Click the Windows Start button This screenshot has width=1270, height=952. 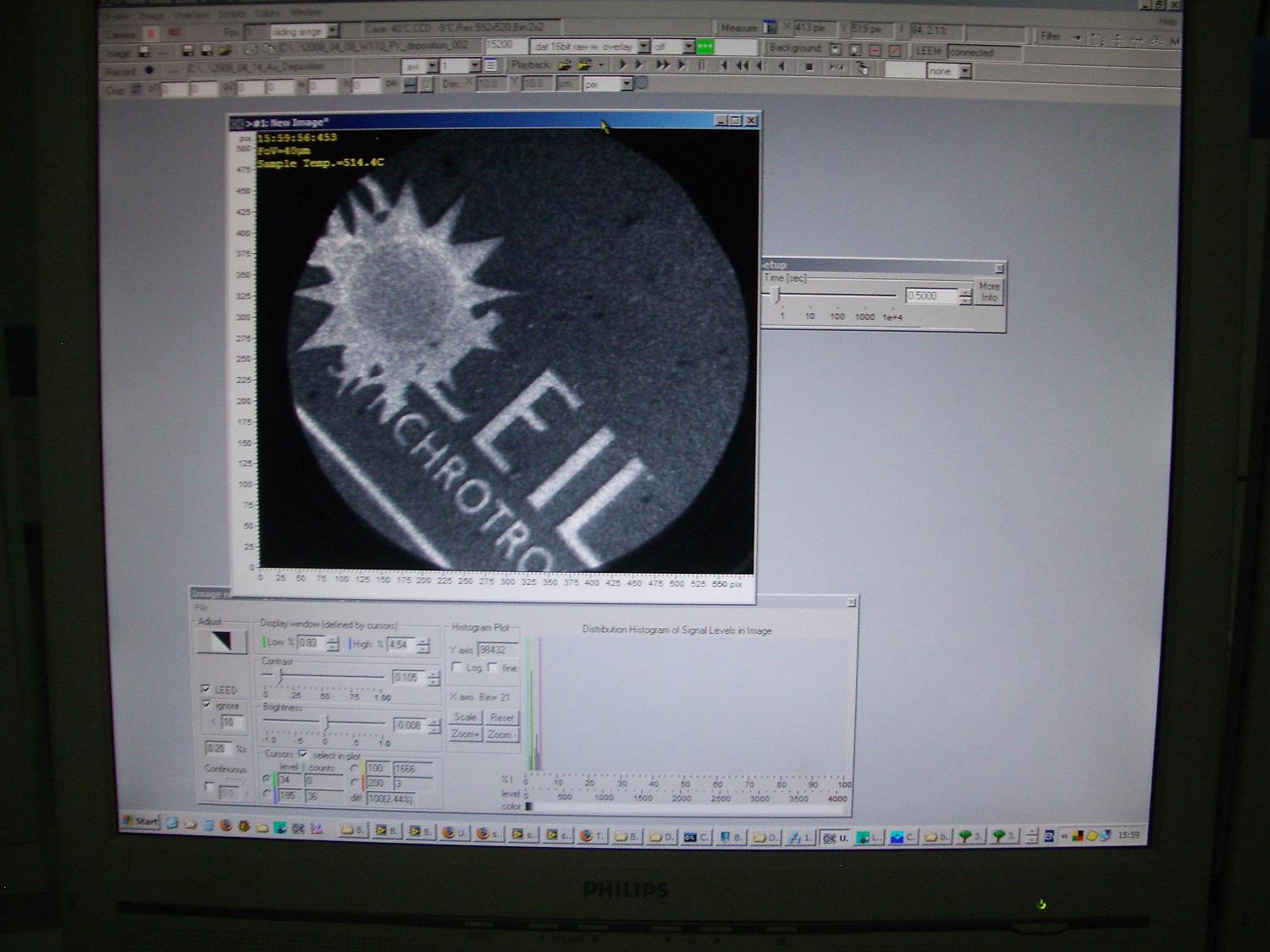[141, 821]
